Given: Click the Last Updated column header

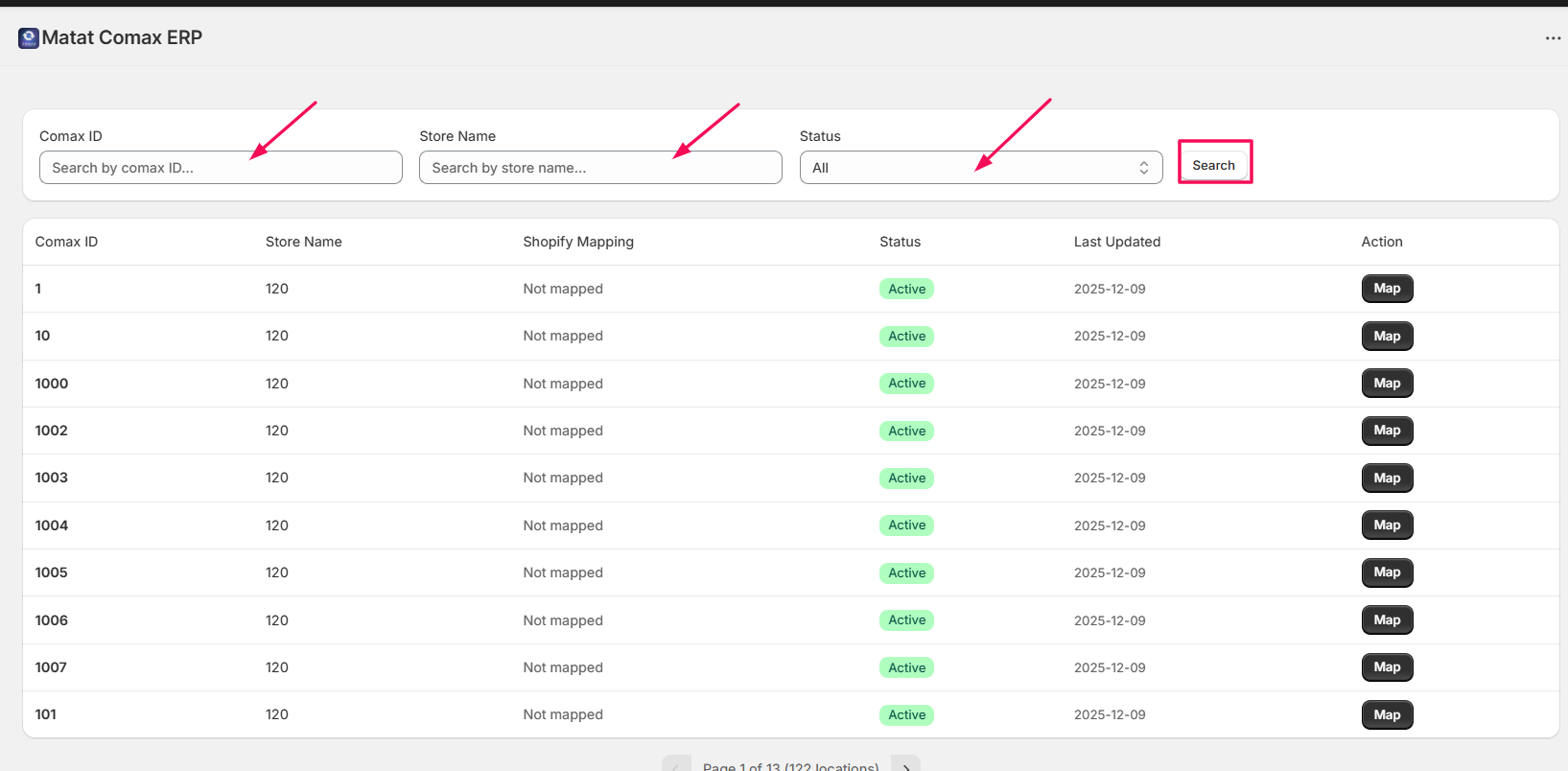Looking at the screenshot, I should (1116, 242).
